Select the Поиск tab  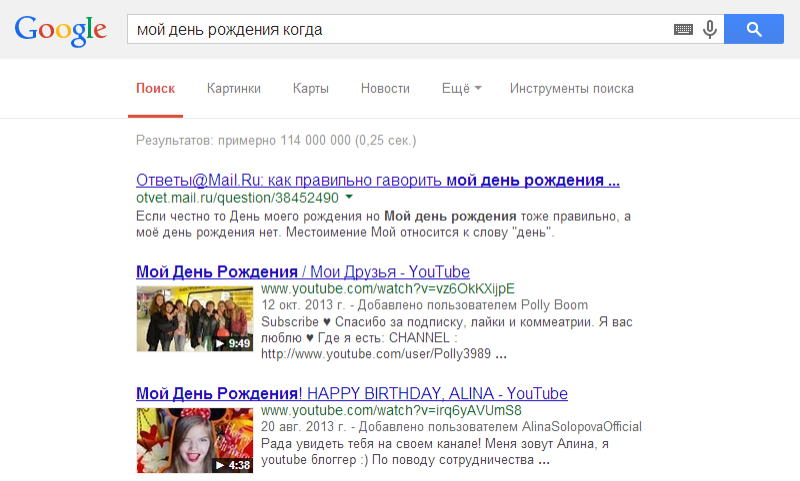pos(156,89)
